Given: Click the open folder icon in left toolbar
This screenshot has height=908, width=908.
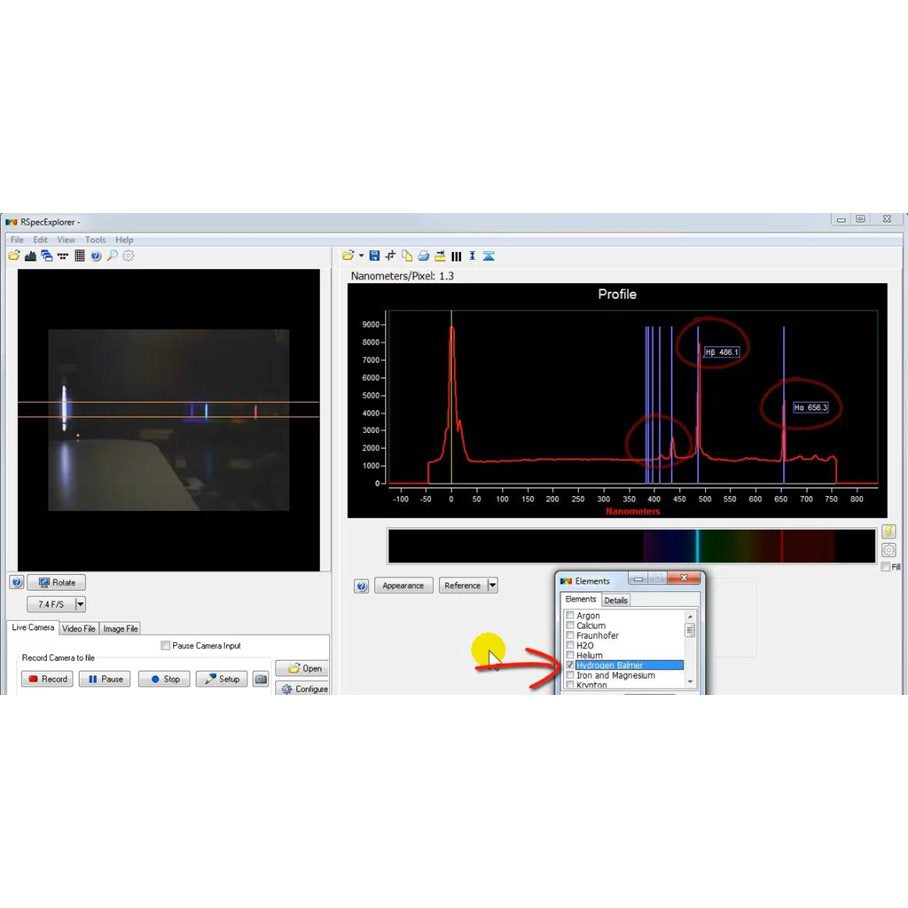Looking at the screenshot, I should coord(14,256).
